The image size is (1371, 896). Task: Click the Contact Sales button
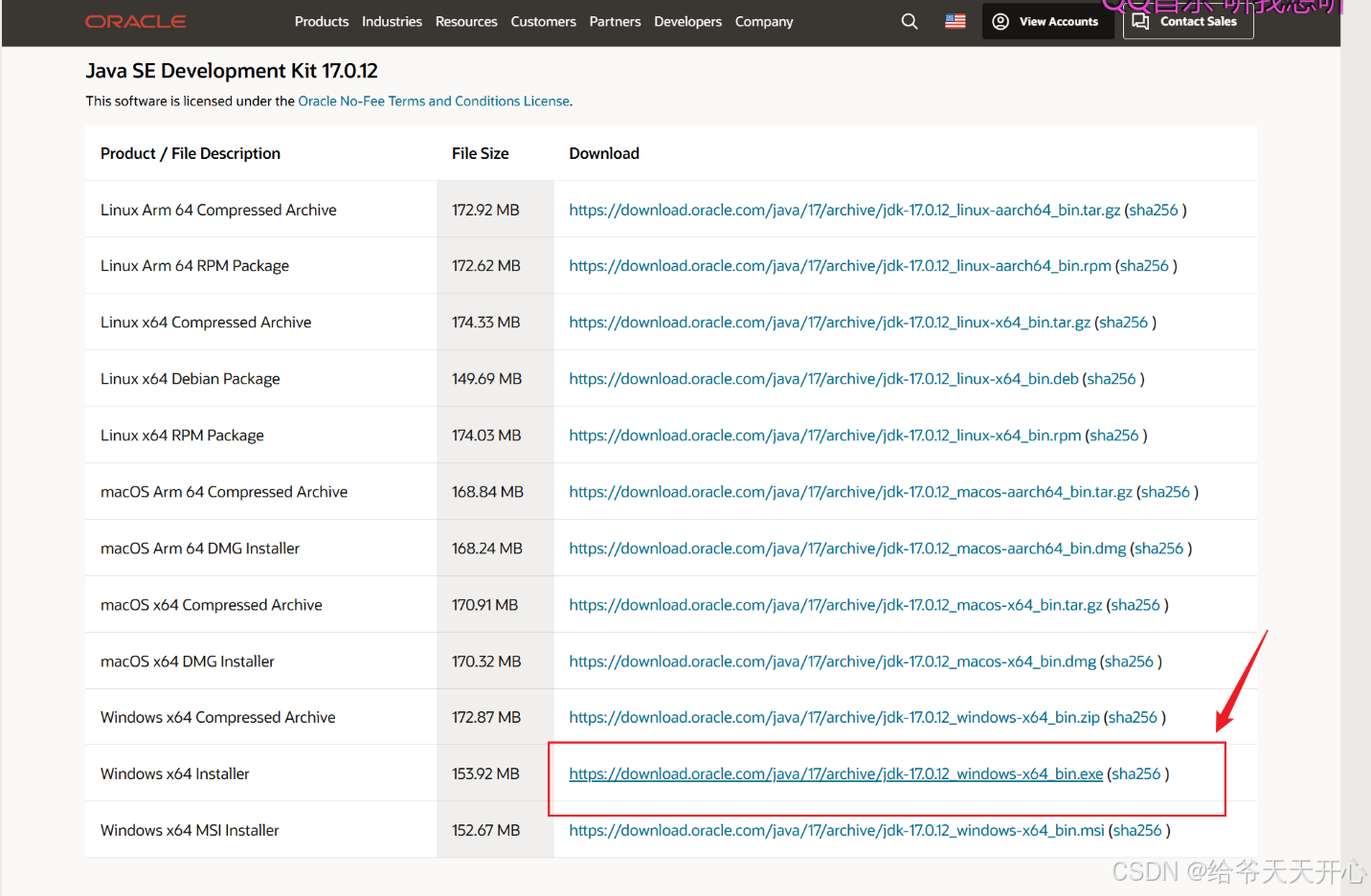click(1188, 21)
